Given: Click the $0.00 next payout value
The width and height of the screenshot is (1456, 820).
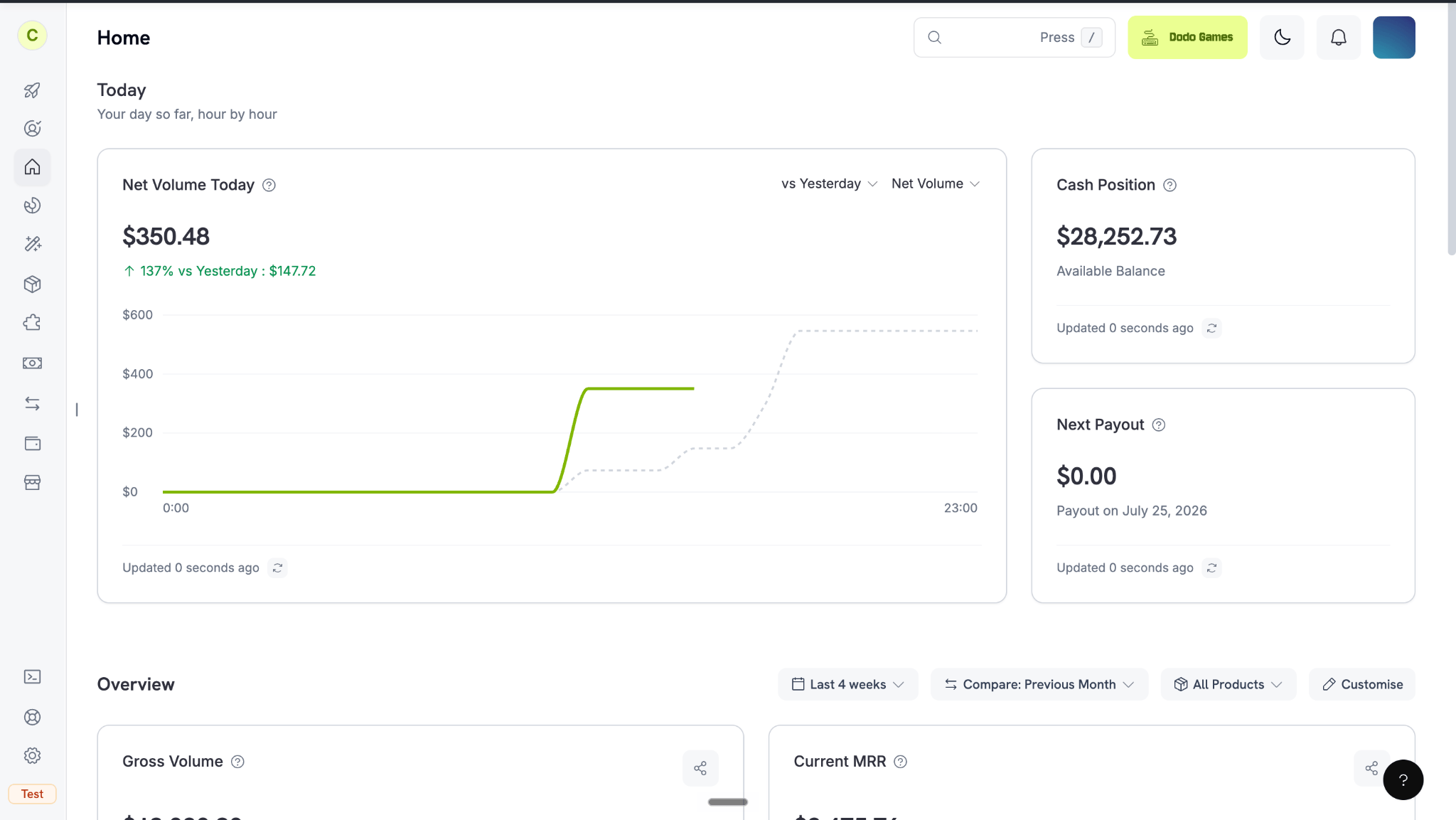Looking at the screenshot, I should [1086, 476].
